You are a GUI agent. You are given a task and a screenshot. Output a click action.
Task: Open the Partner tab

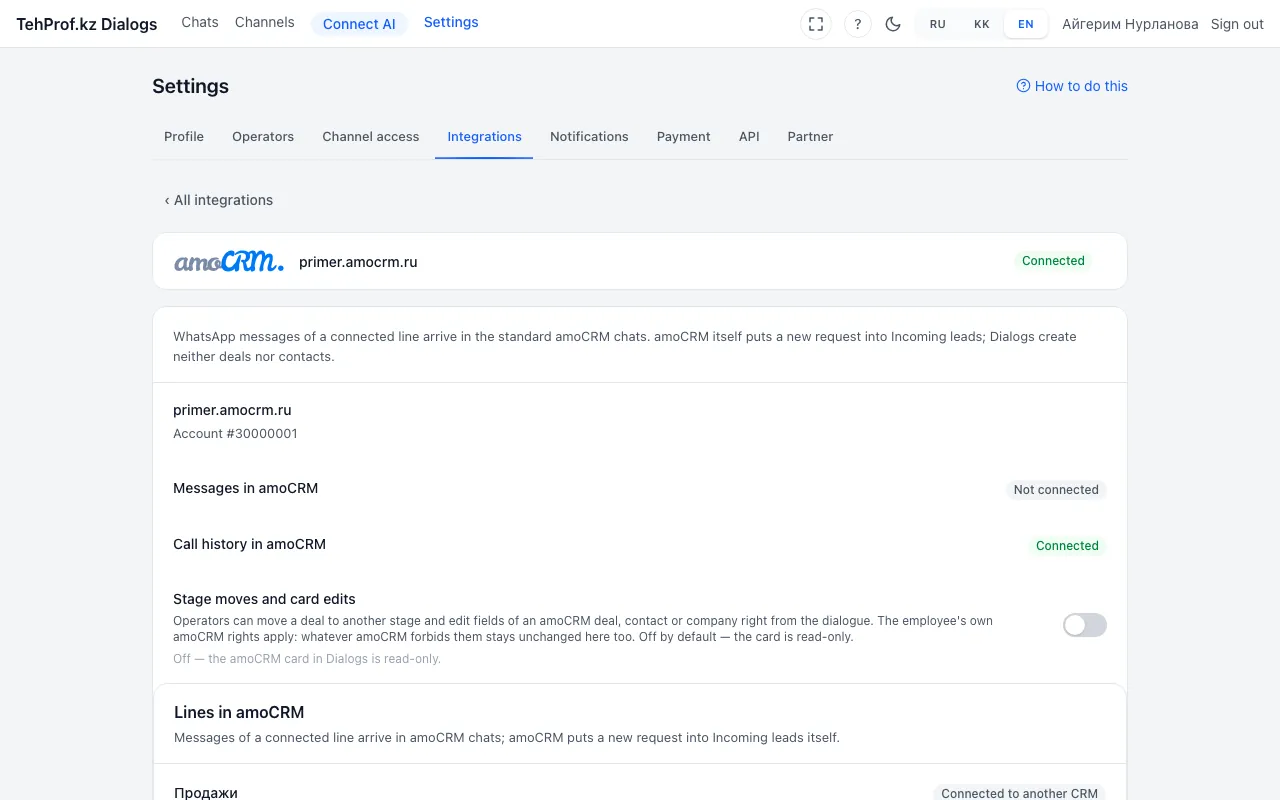pos(810,137)
